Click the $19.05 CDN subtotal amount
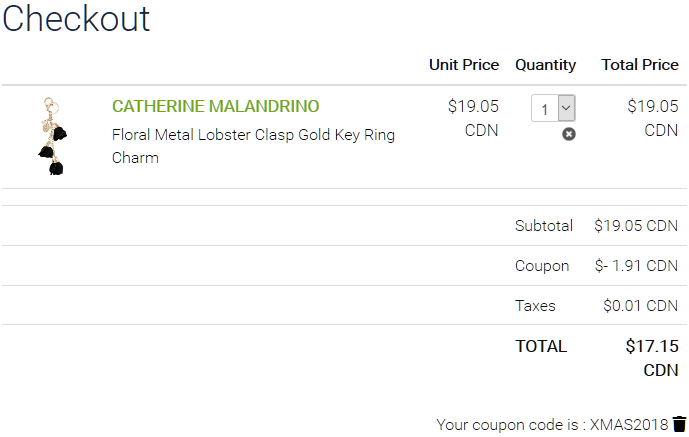The height and width of the screenshot is (437, 689). point(636,226)
